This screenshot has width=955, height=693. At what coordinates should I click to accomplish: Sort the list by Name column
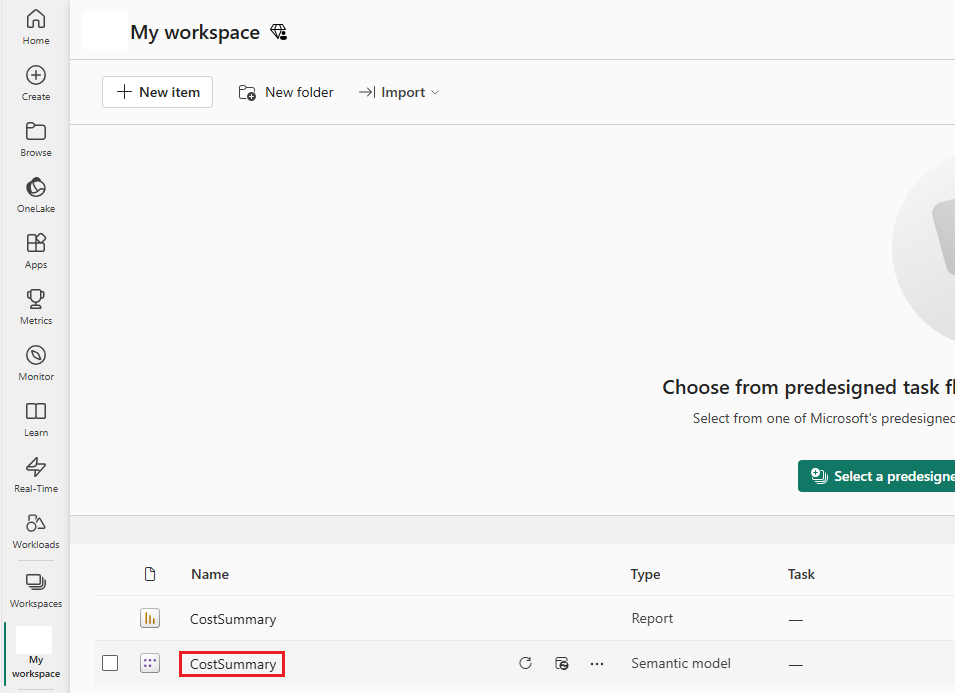coord(210,574)
